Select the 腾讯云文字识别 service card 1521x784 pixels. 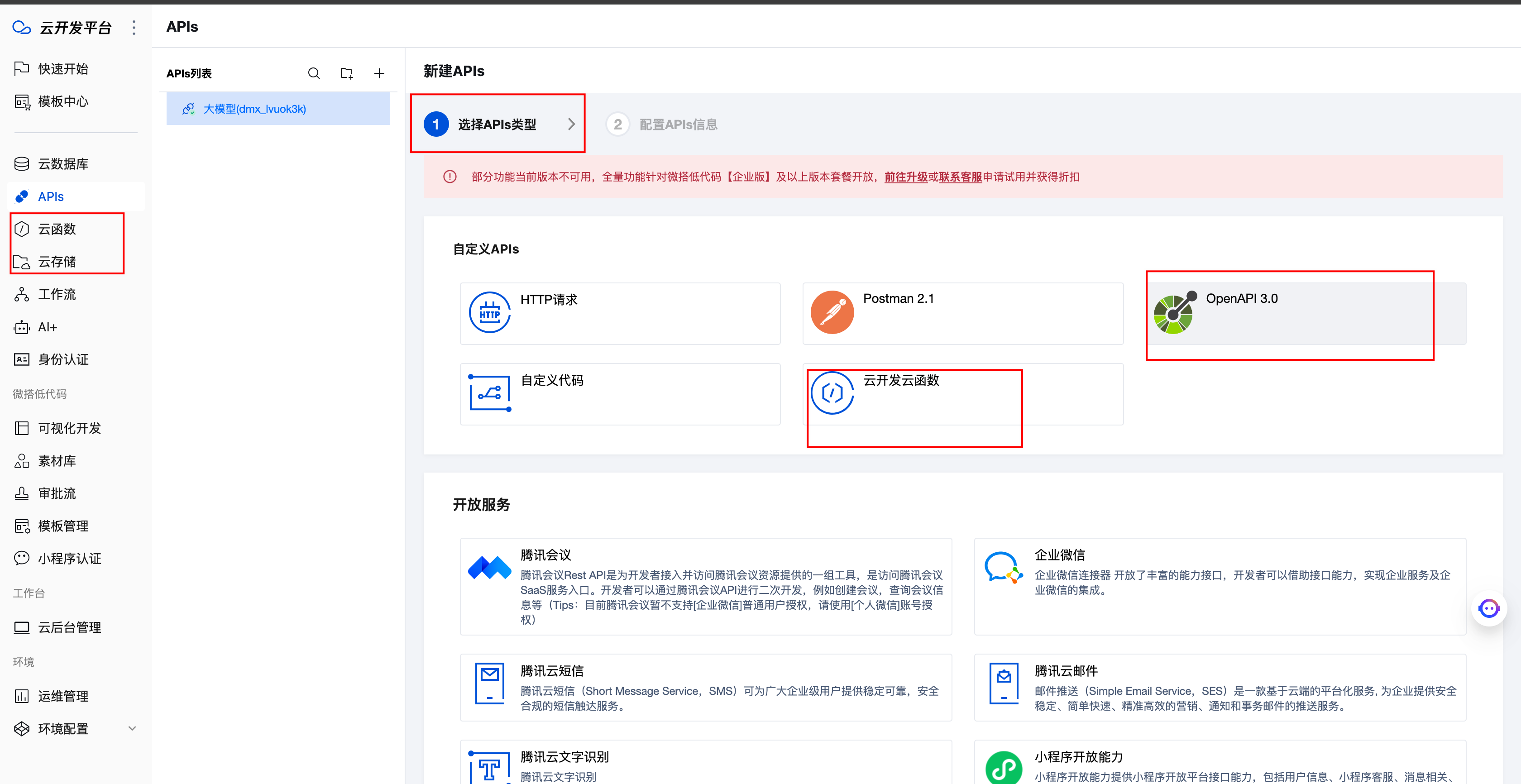(x=706, y=762)
